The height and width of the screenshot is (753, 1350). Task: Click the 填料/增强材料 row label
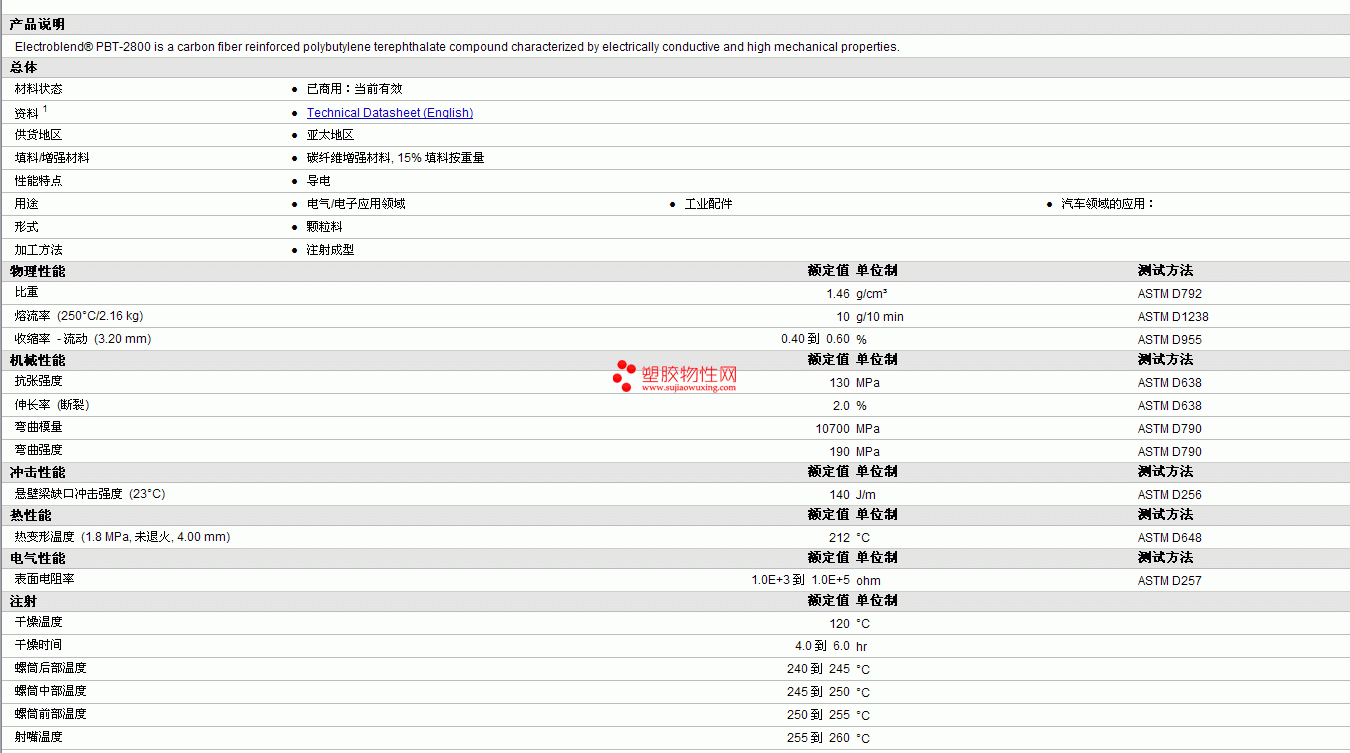52,158
